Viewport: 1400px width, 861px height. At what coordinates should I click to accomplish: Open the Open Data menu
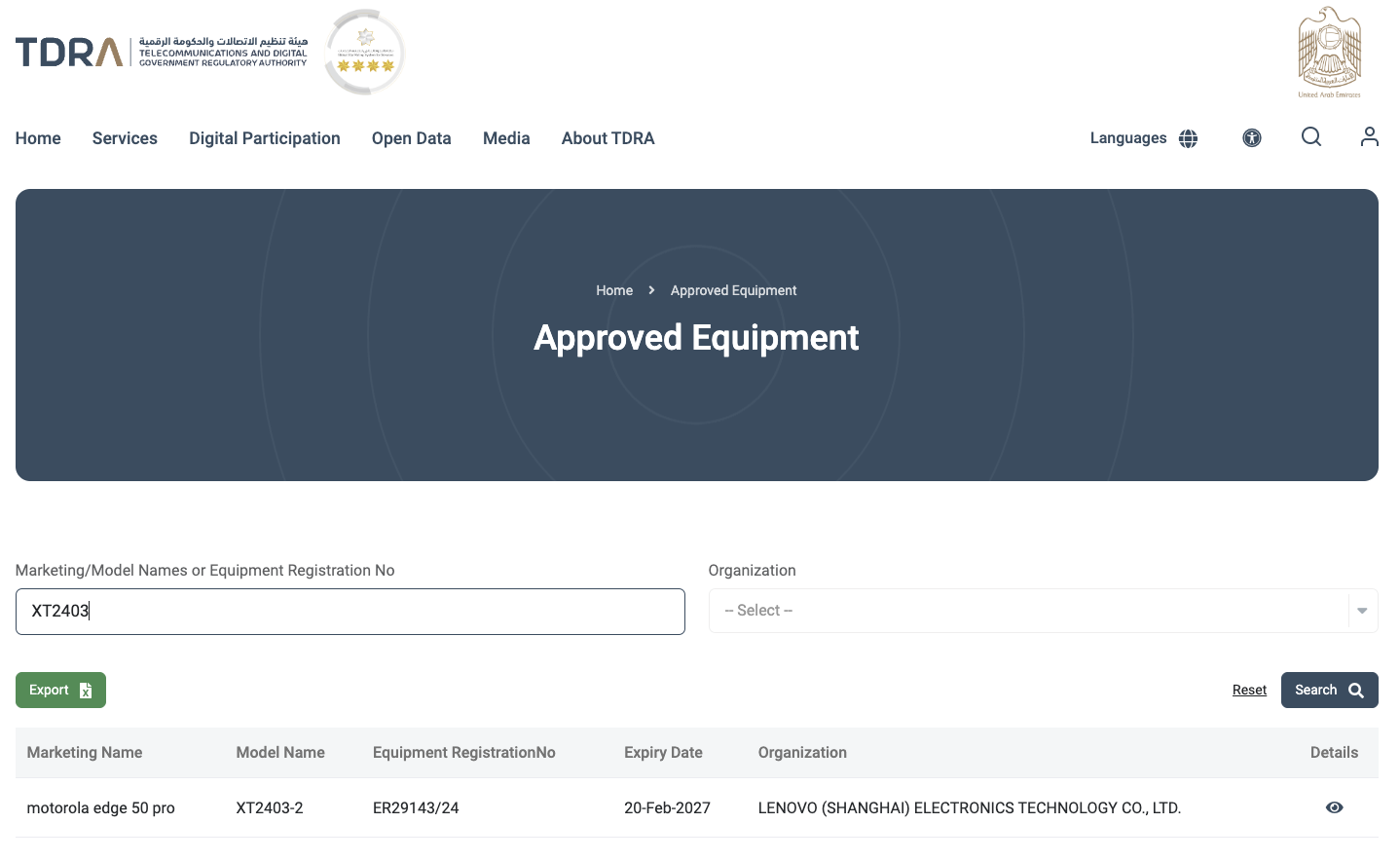click(x=412, y=138)
